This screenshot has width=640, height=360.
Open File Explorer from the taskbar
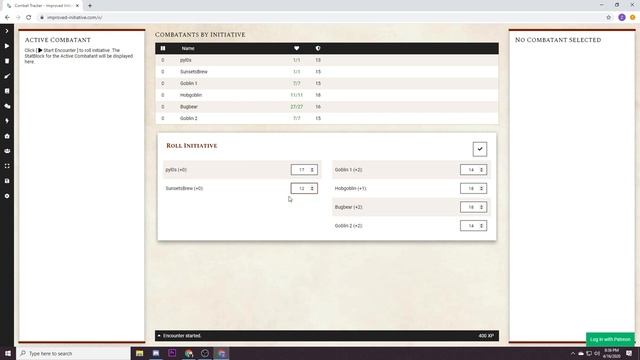(x=140, y=353)
